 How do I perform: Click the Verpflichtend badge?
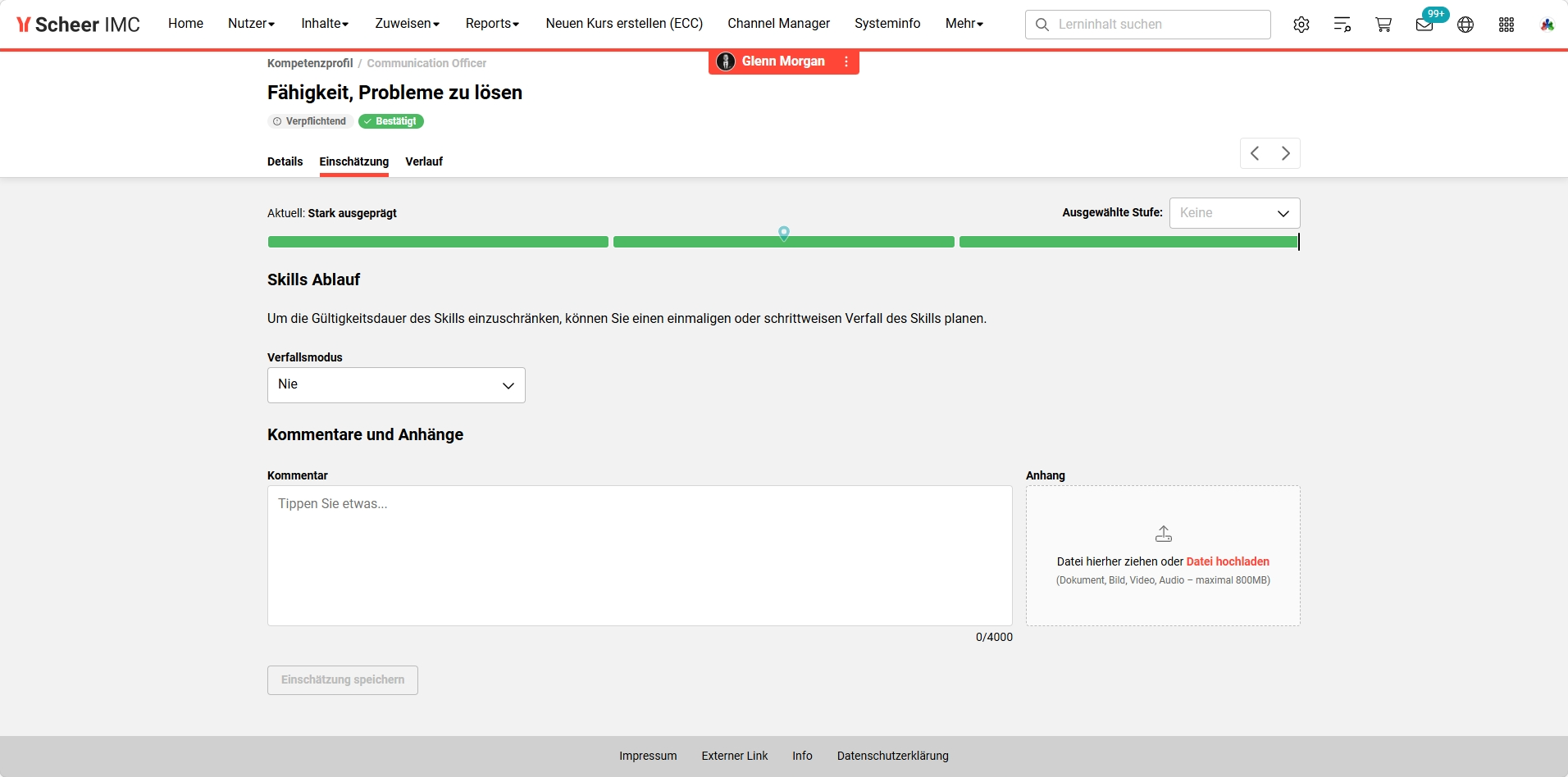click(x=310, y=121)
